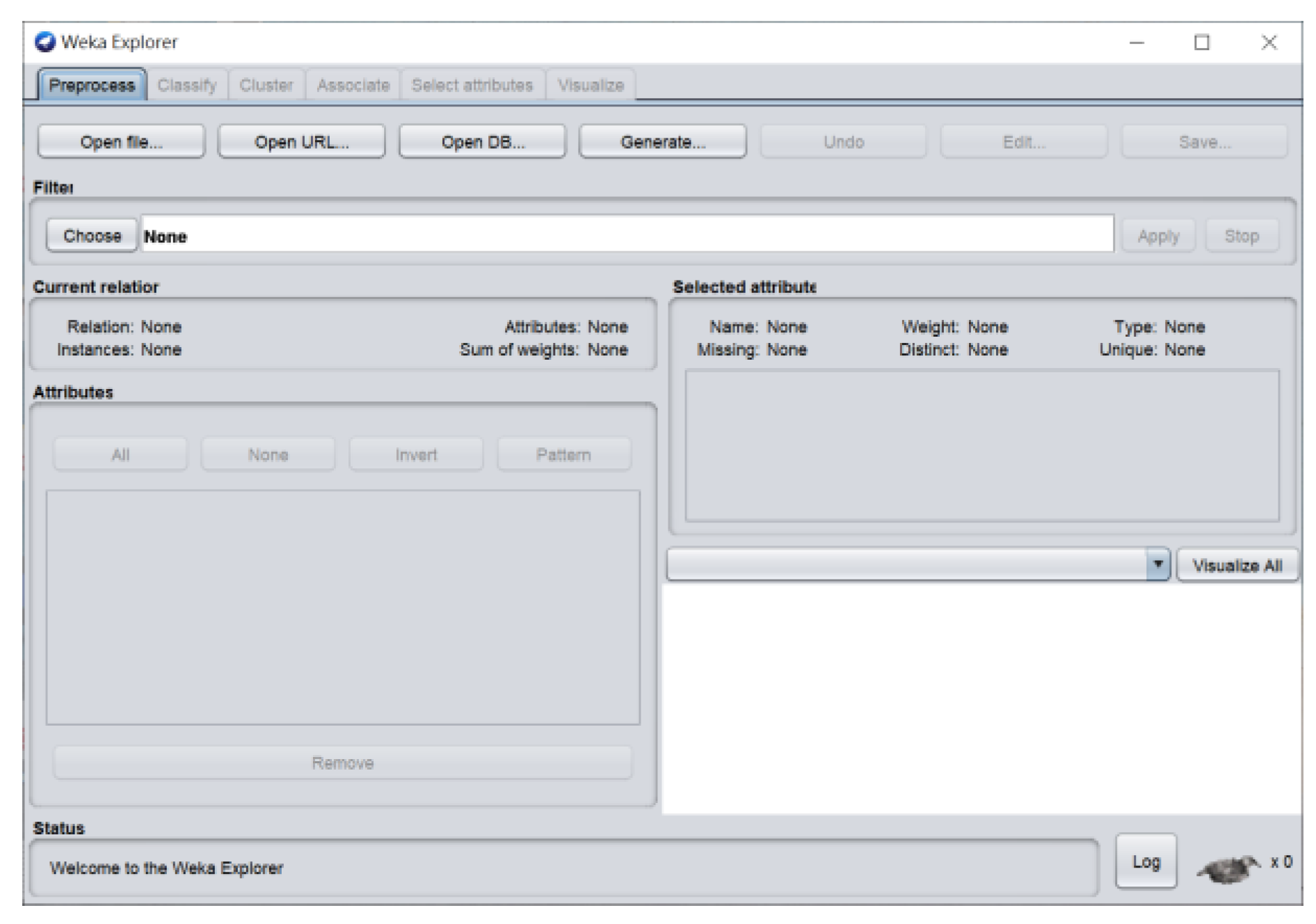
Task: Choose a filter with the Choose button
Action: pyautogui.click(x=92, y=236)
